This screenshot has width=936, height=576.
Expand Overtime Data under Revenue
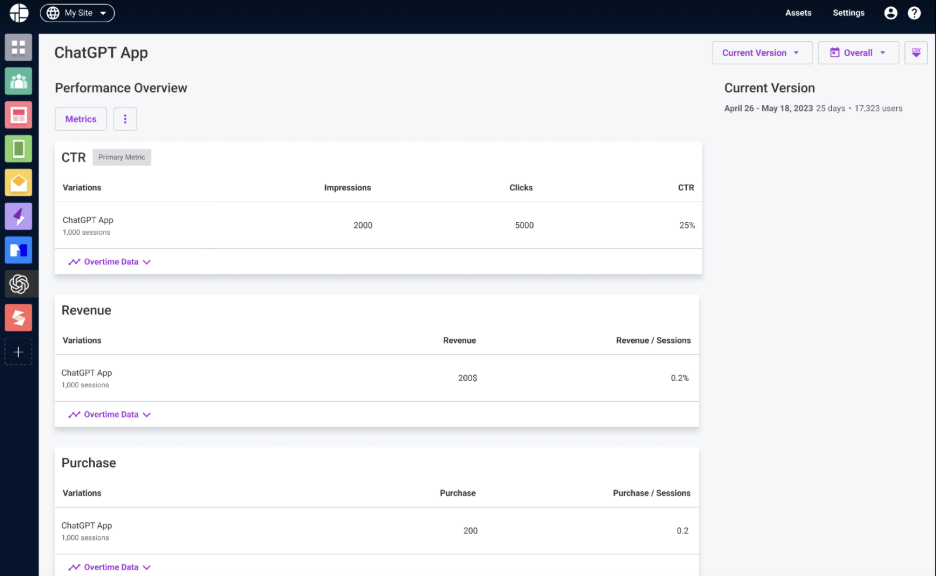click(x=110, y=415)
